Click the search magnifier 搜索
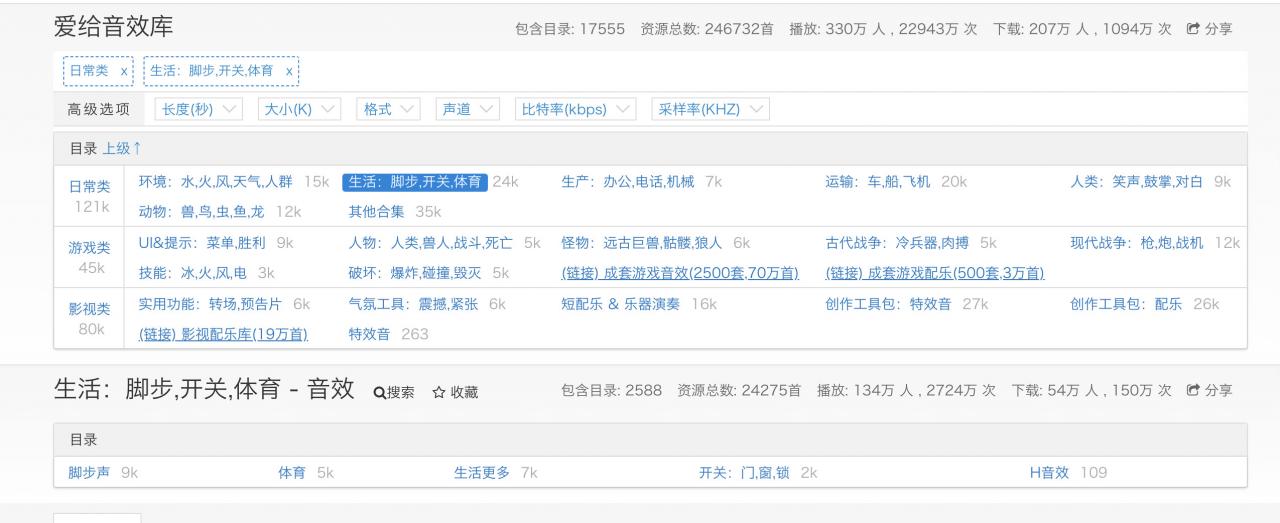 (394, 393)
